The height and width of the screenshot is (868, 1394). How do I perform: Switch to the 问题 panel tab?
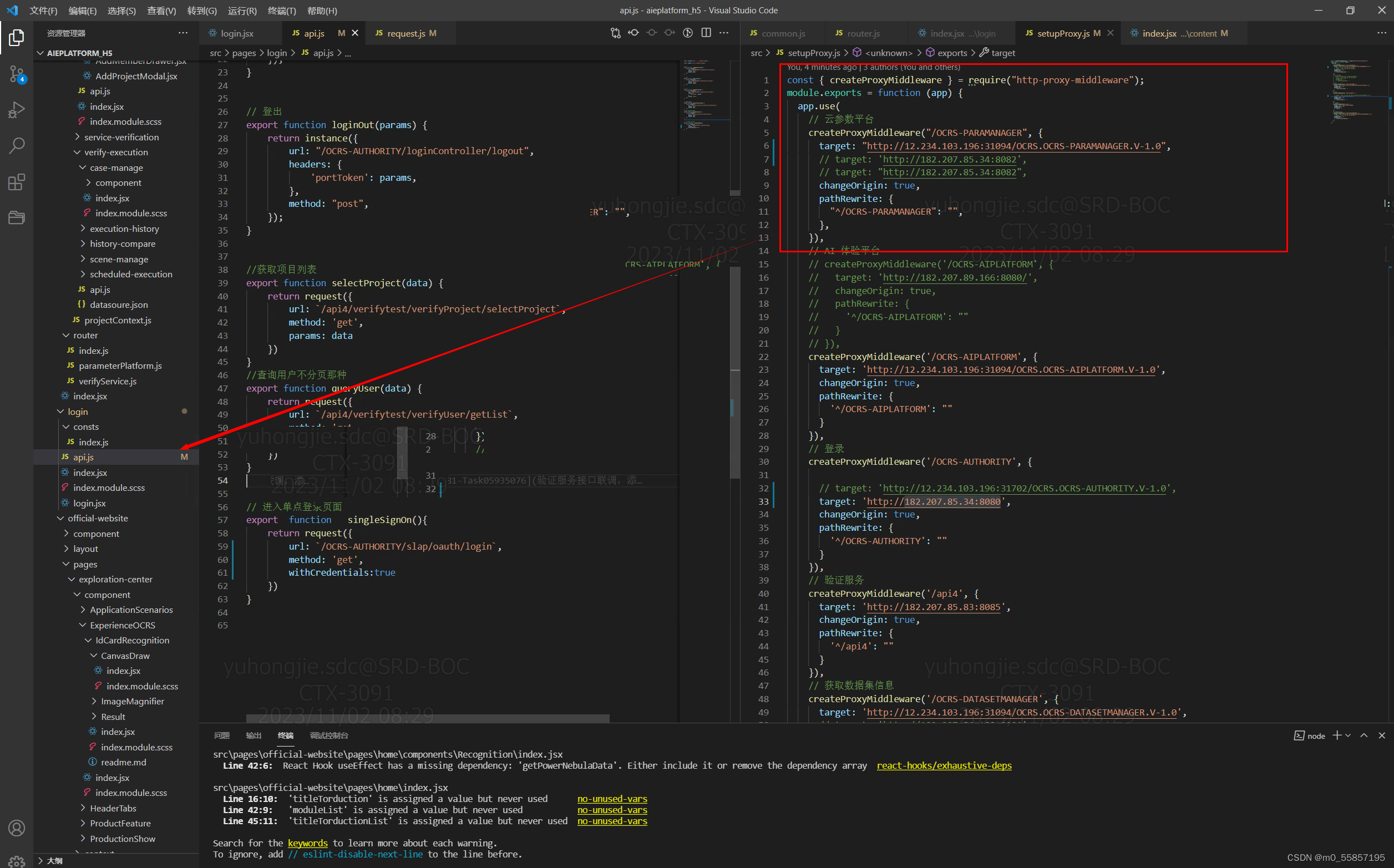pyautogui.click(x=222, y=735)
